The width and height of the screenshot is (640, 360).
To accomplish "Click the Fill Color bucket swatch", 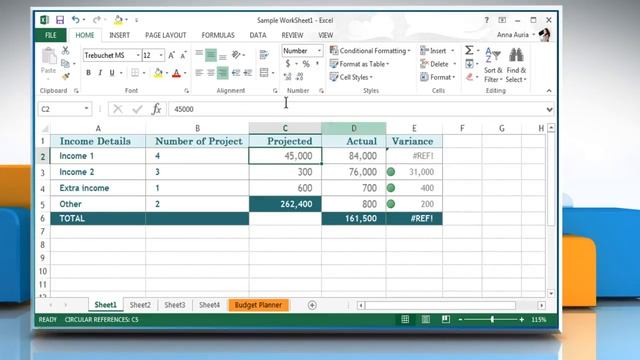I will tap(158, 73).
